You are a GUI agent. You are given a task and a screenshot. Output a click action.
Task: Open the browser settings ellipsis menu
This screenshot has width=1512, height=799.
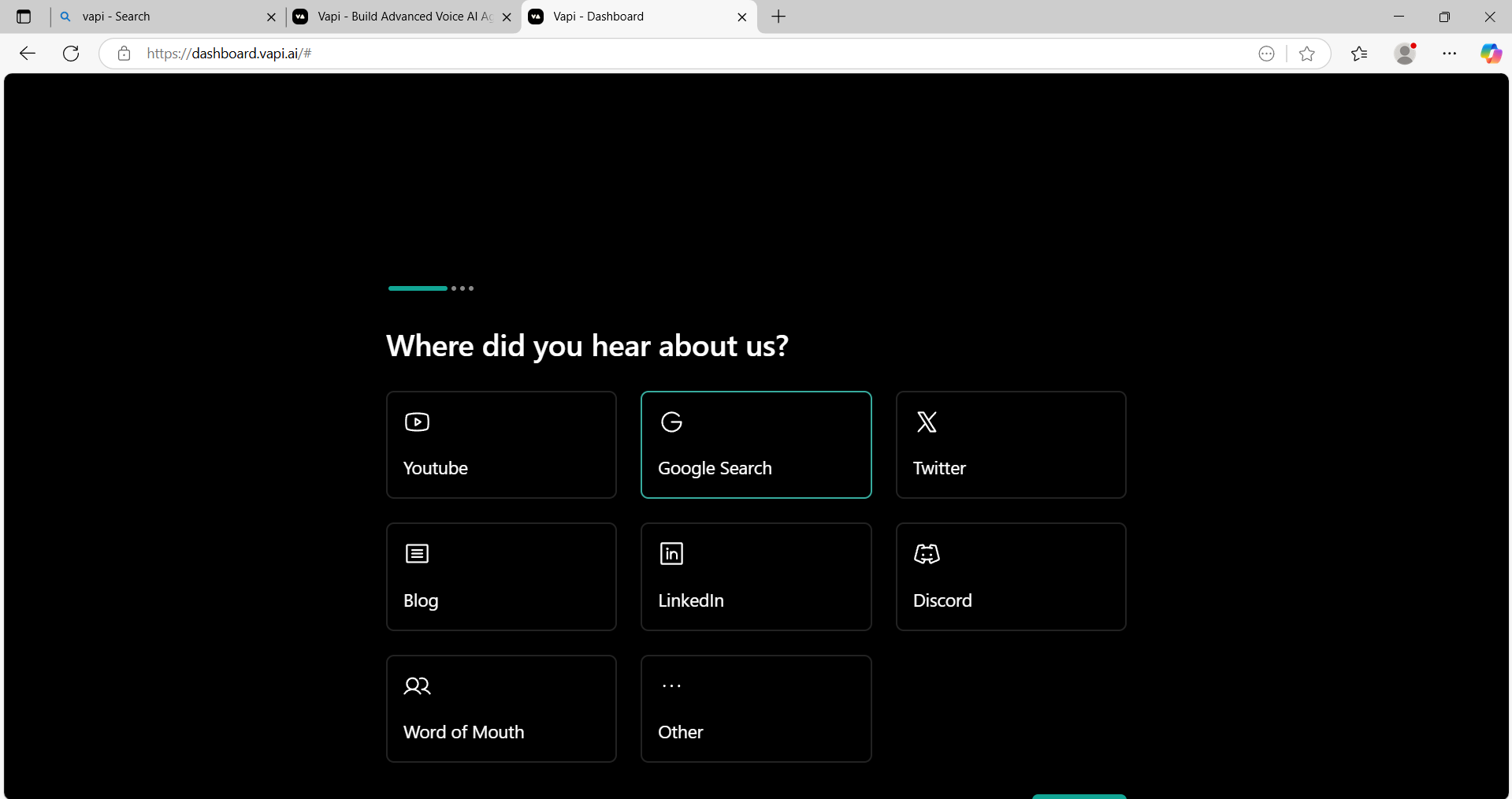[1451, 53]
